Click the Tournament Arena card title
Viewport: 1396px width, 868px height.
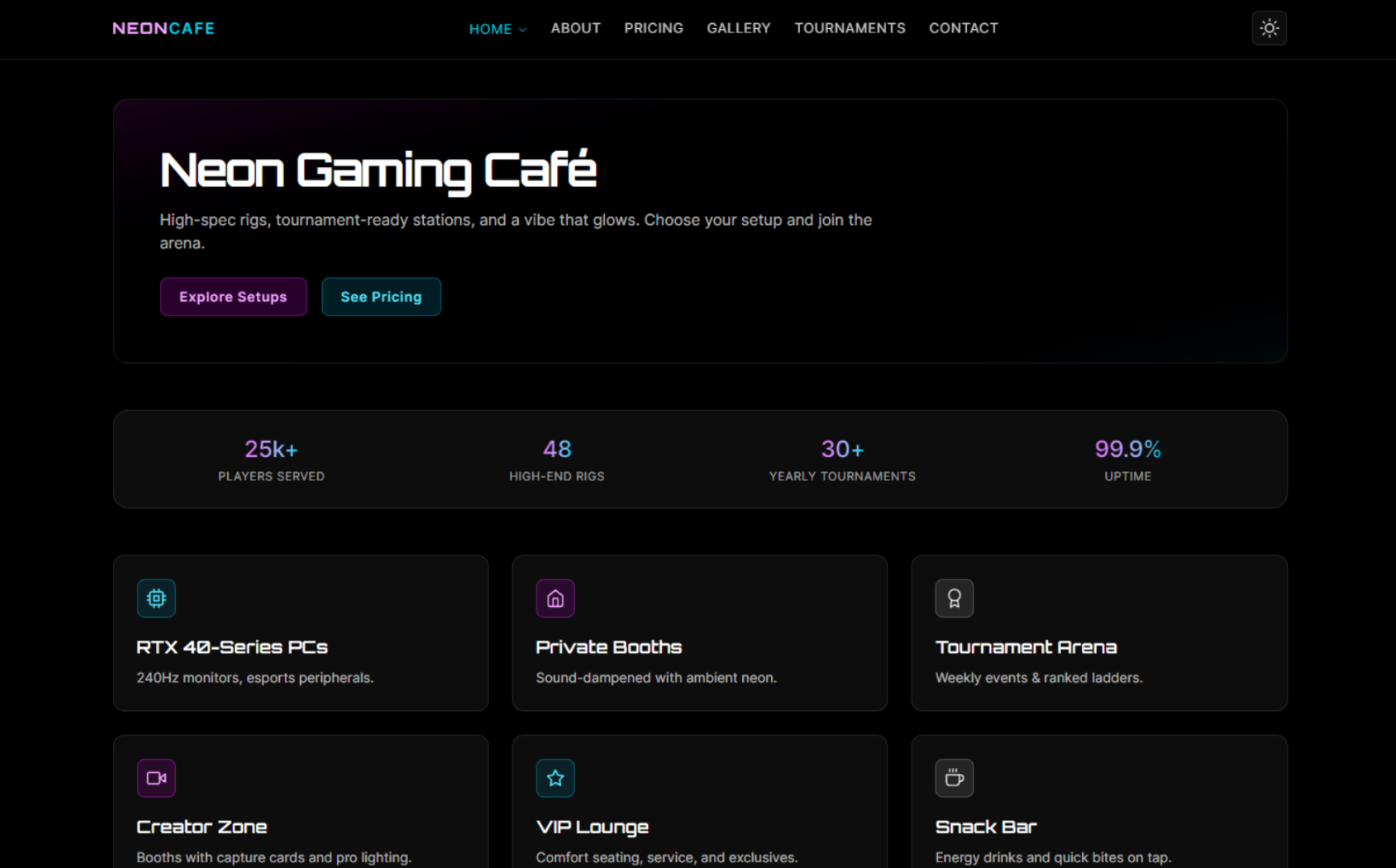point(1026,647)
